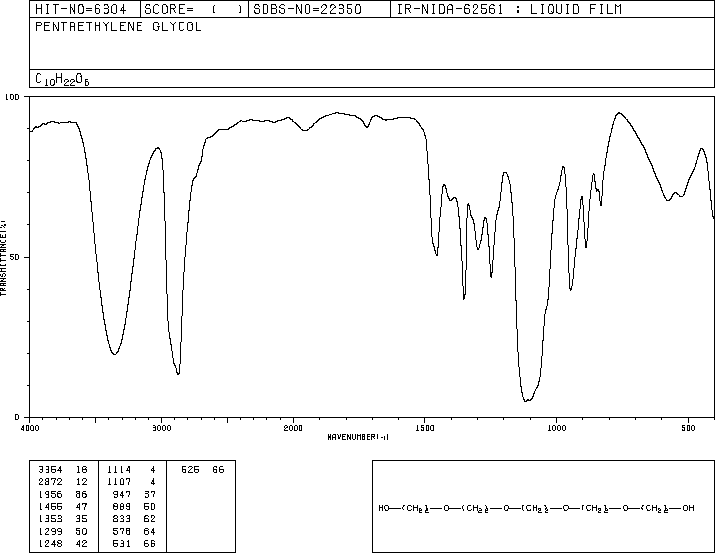The height and width of the screenshot is (553, 715).
Task: Select the 833 peak table entry
Action: tap(134, 519)
